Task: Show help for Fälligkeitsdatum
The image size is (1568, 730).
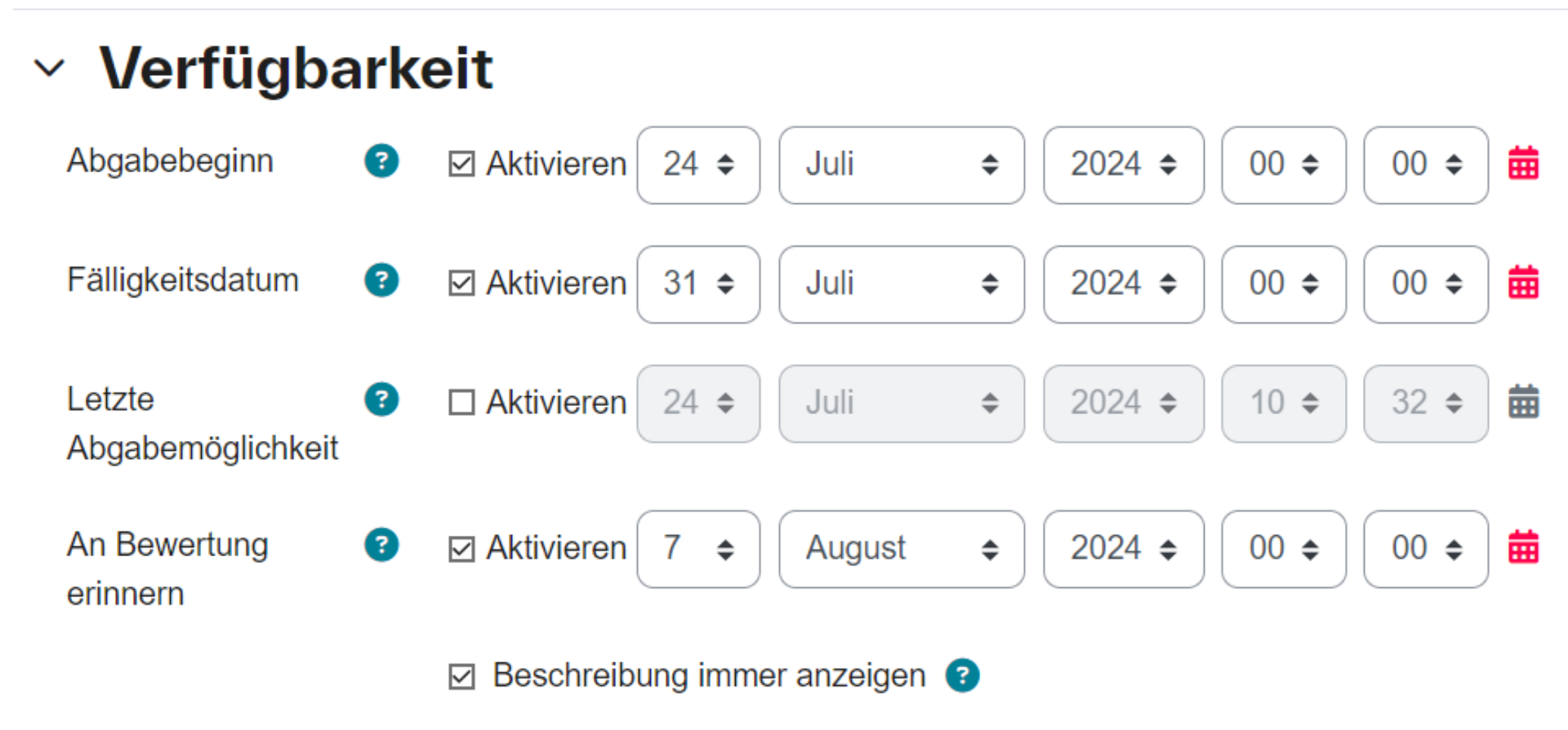Action: 382,280
